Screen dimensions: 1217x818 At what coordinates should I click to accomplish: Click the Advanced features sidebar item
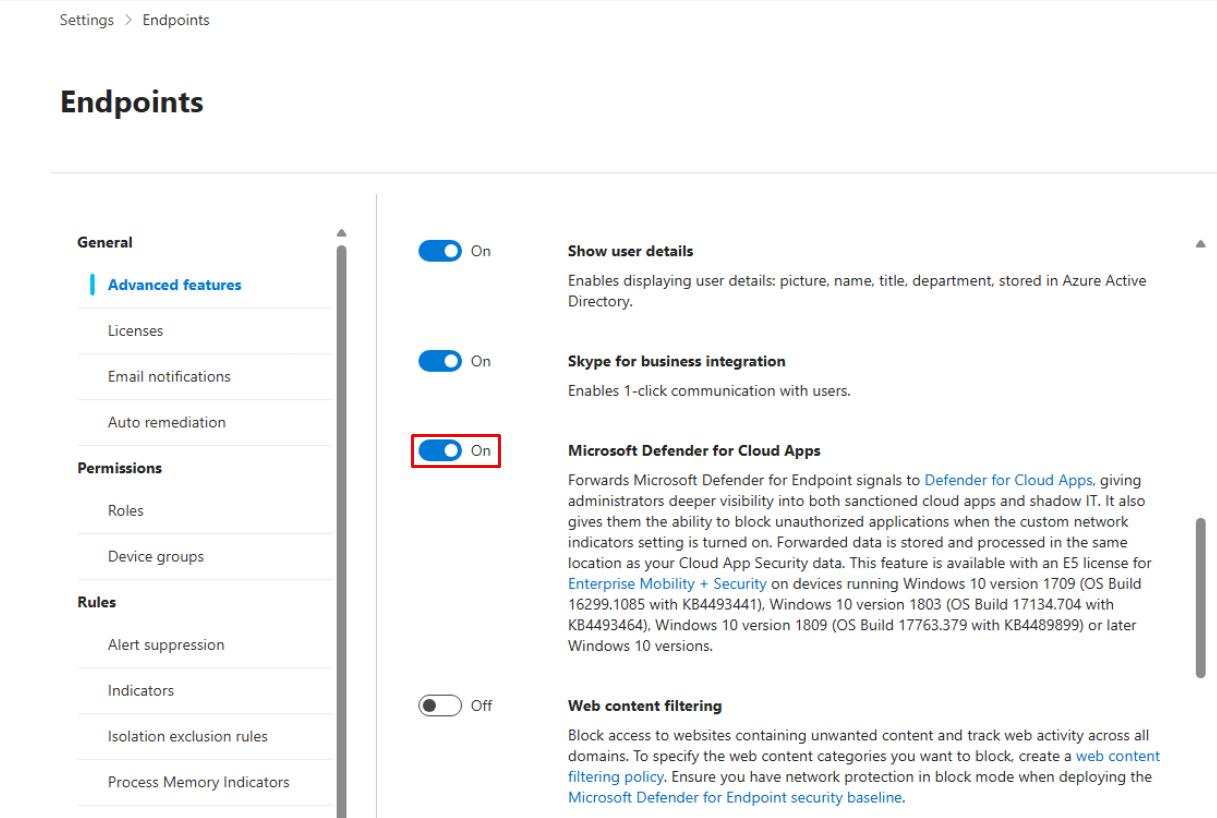(174, 285)
